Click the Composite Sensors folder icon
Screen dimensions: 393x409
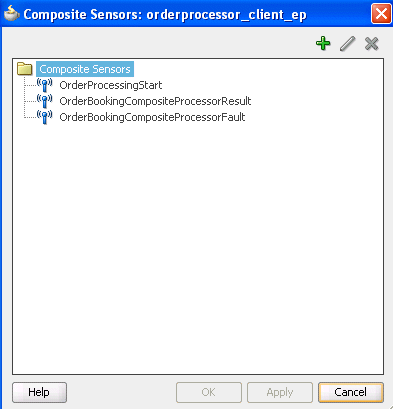pyautogui.click(x=25, y=69)
